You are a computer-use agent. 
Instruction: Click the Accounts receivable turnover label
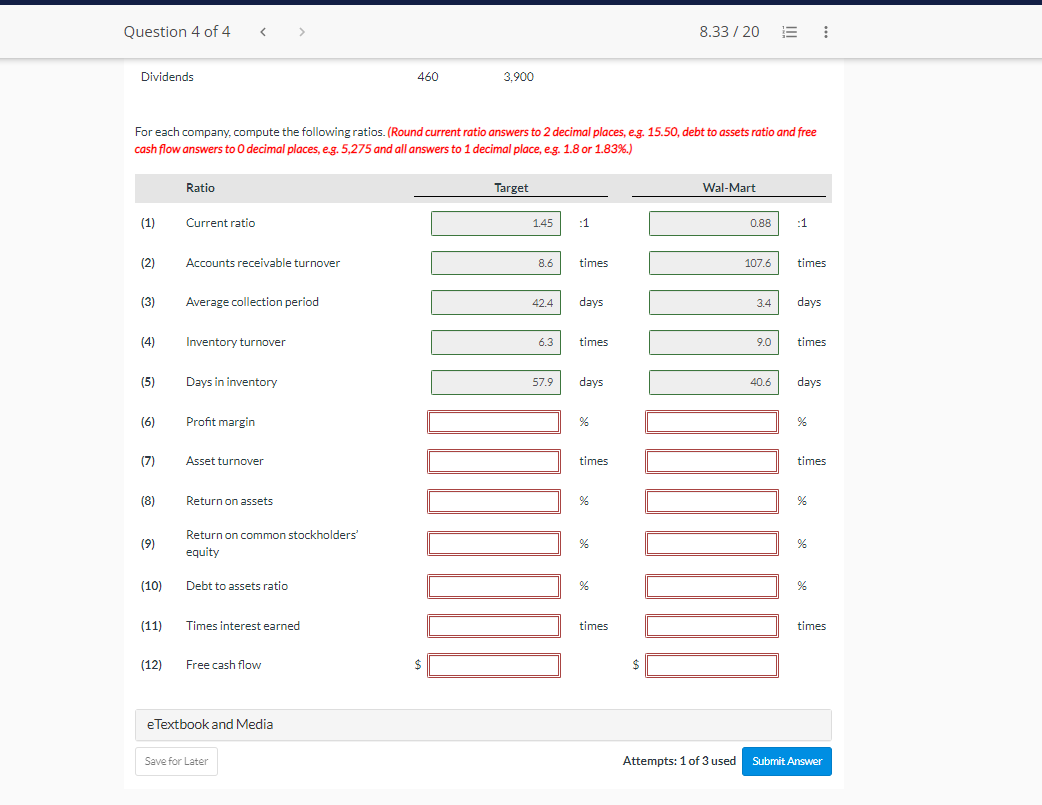point(263,263)
